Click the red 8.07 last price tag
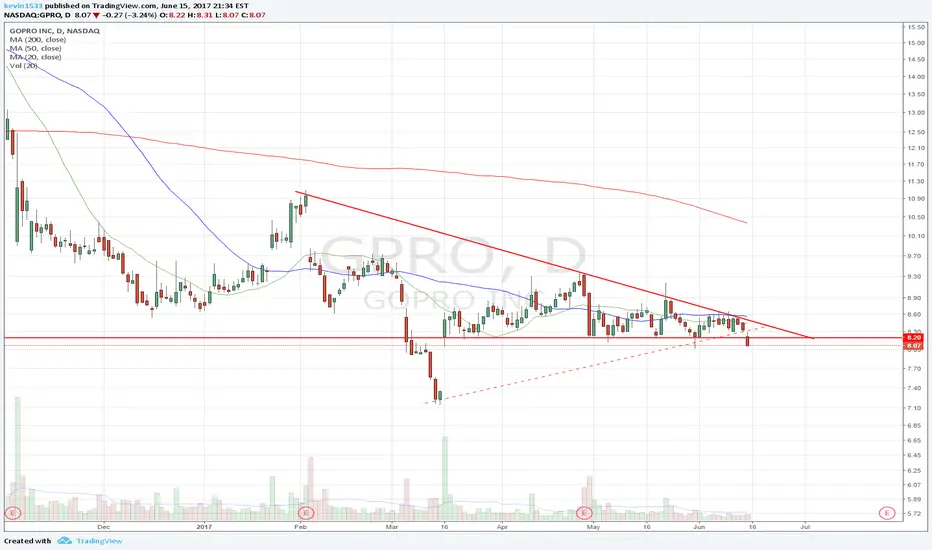This screenshot has width=932, height=550. pyautogui.click(x=913, y=345)
